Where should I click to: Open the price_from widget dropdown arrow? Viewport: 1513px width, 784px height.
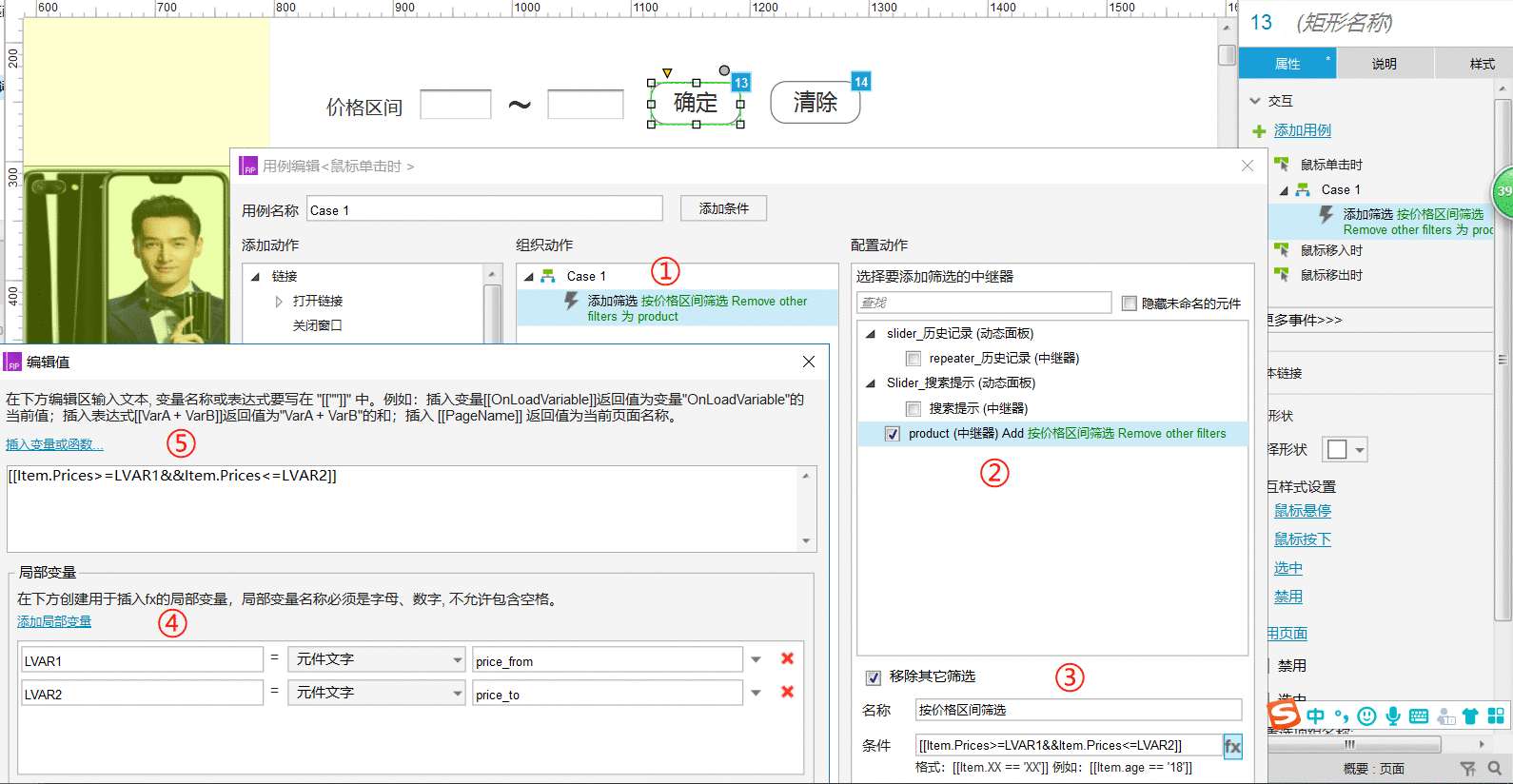click(756, 659)
